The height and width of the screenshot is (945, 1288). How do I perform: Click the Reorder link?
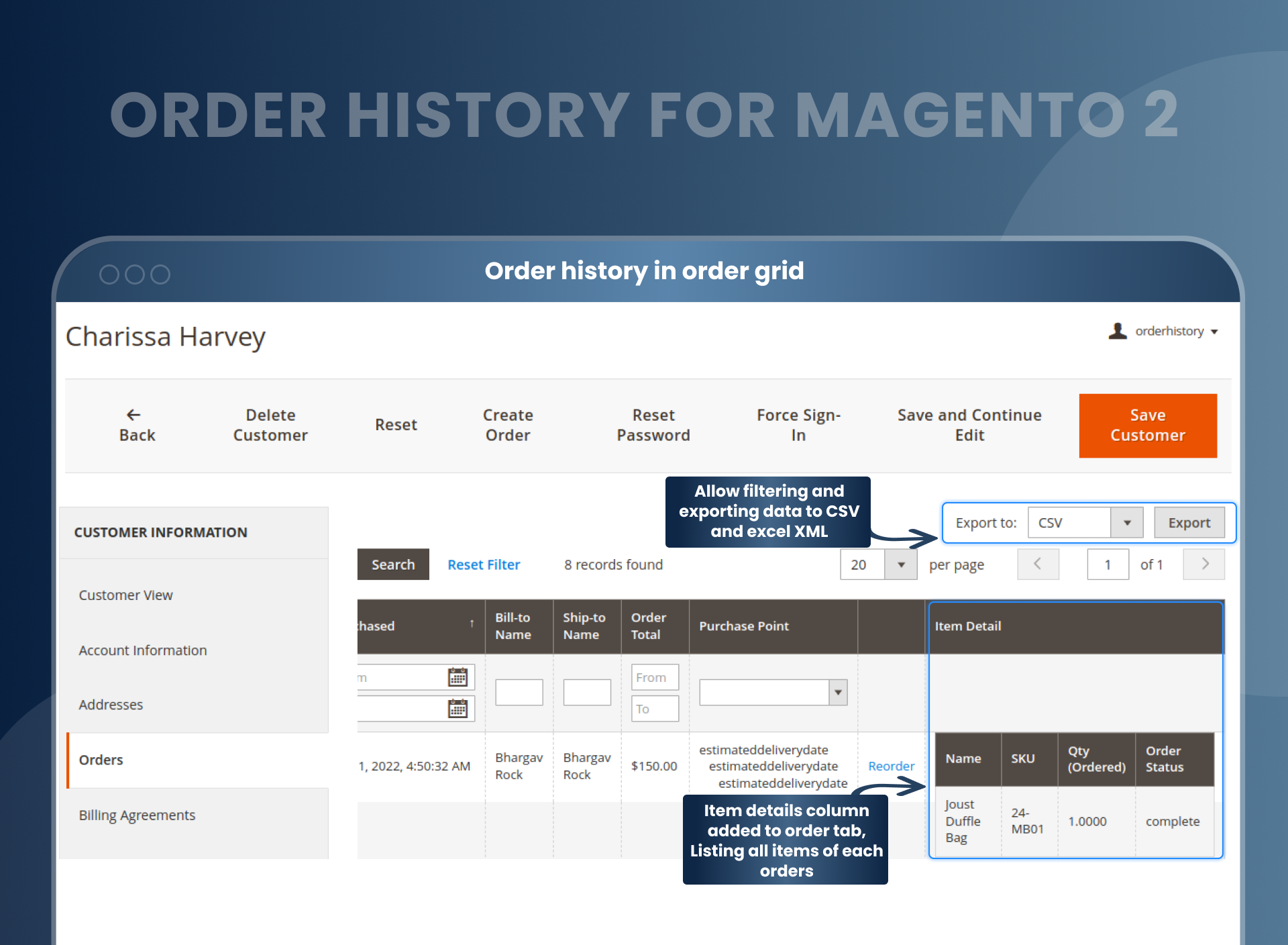tap(891, 766)
